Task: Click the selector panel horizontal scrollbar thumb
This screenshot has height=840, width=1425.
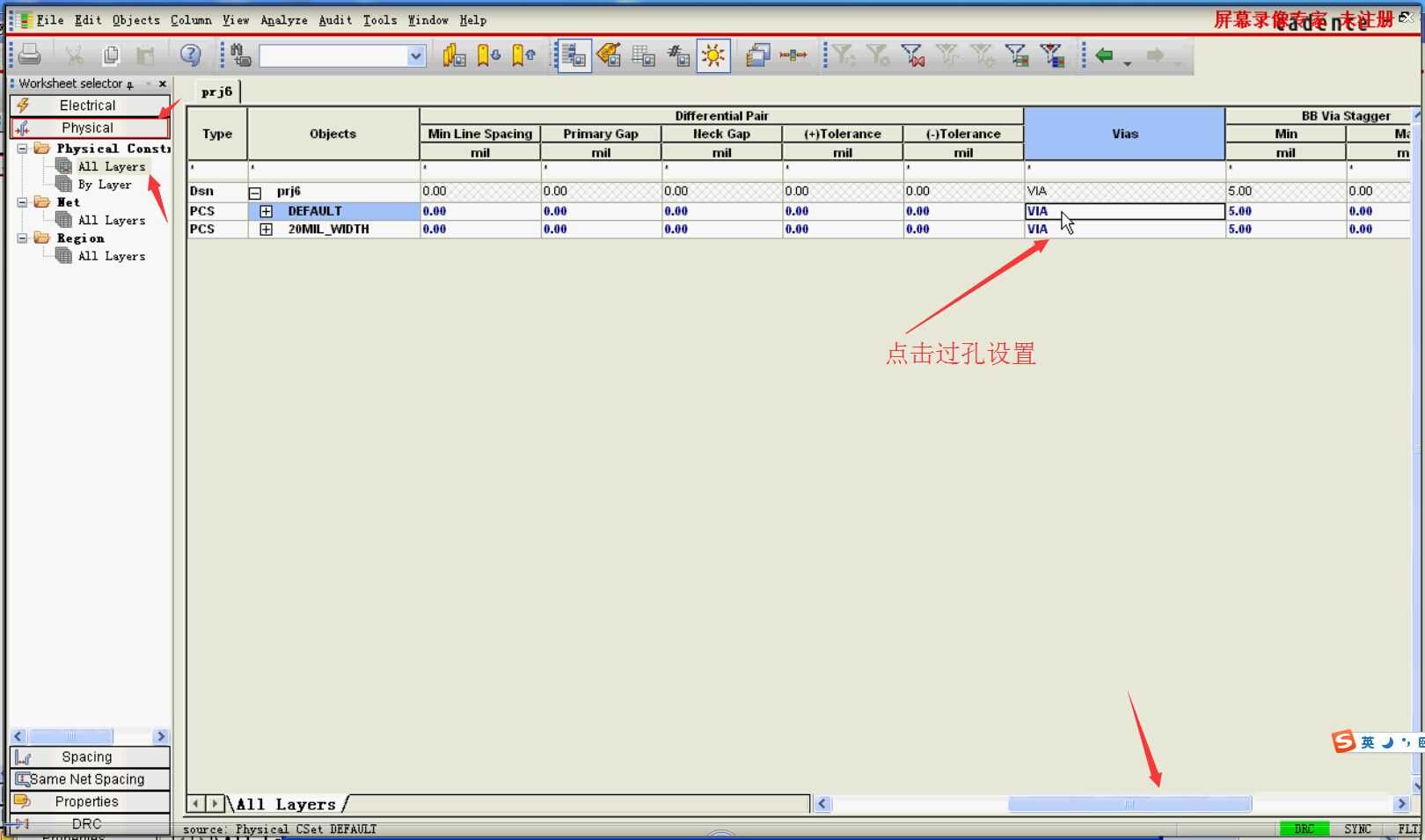Action: pyautogui.click(x=71, y=736)
